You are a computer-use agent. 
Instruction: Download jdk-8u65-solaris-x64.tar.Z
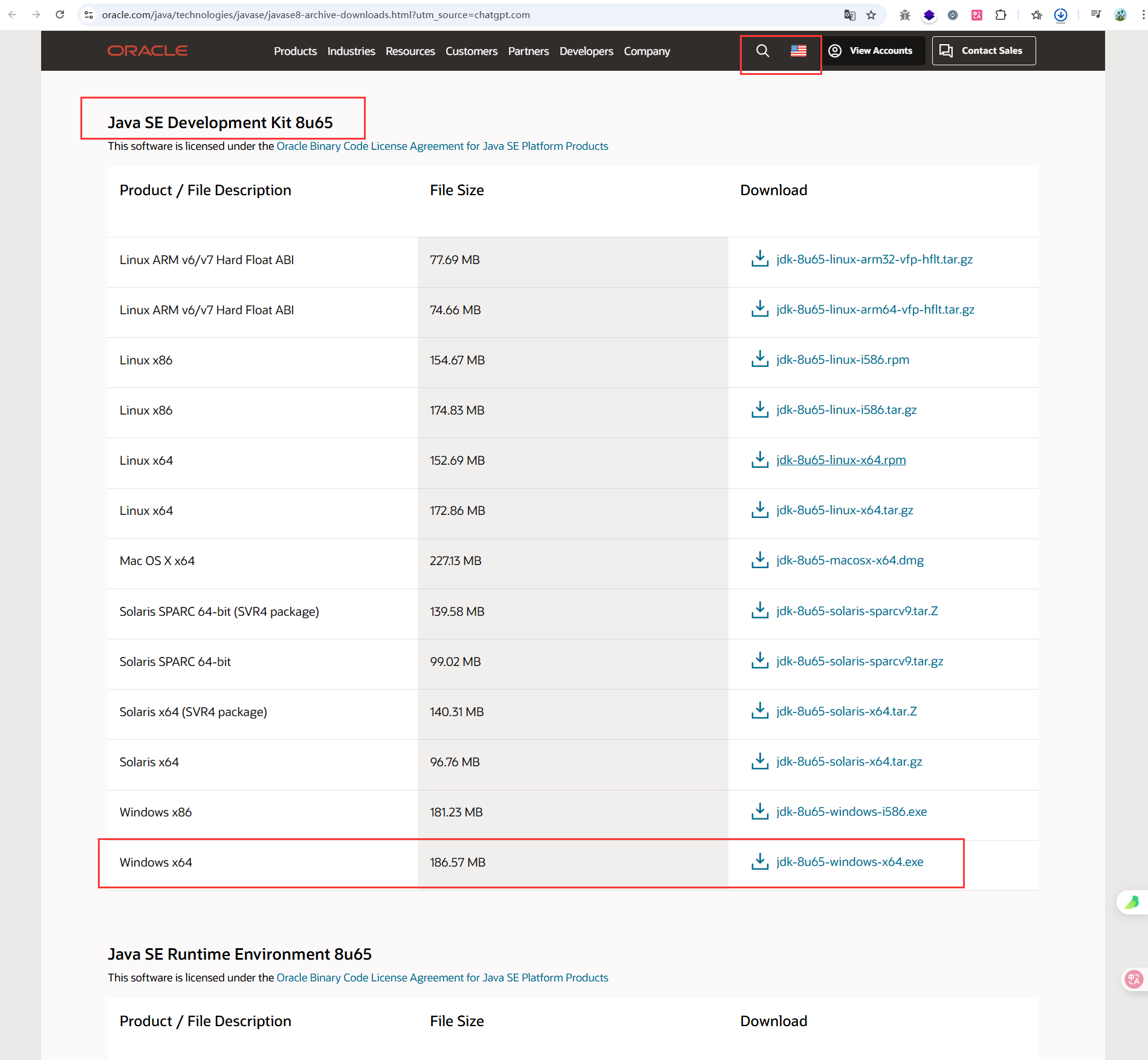pos(846,711)
